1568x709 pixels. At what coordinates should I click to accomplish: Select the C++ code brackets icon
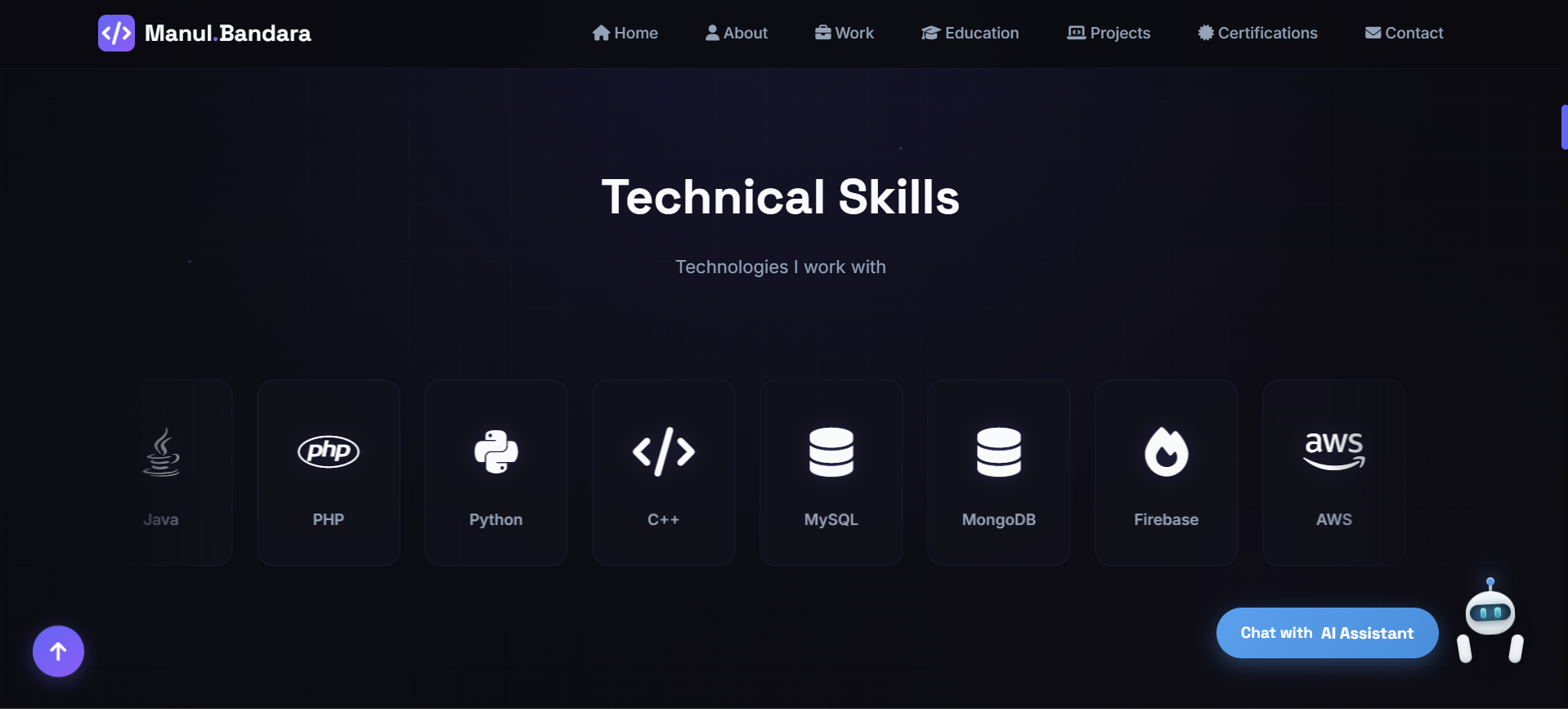pos(664,451)
